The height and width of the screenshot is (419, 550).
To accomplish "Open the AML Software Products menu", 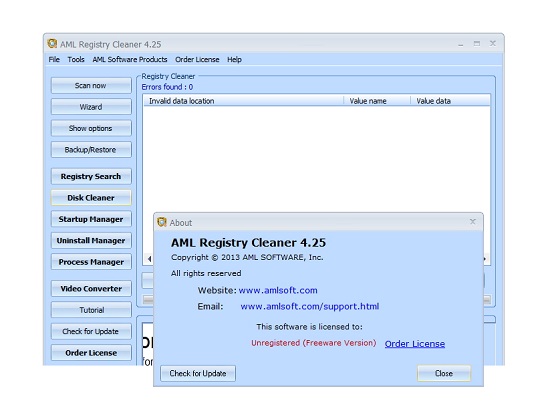I will point(130,60).
